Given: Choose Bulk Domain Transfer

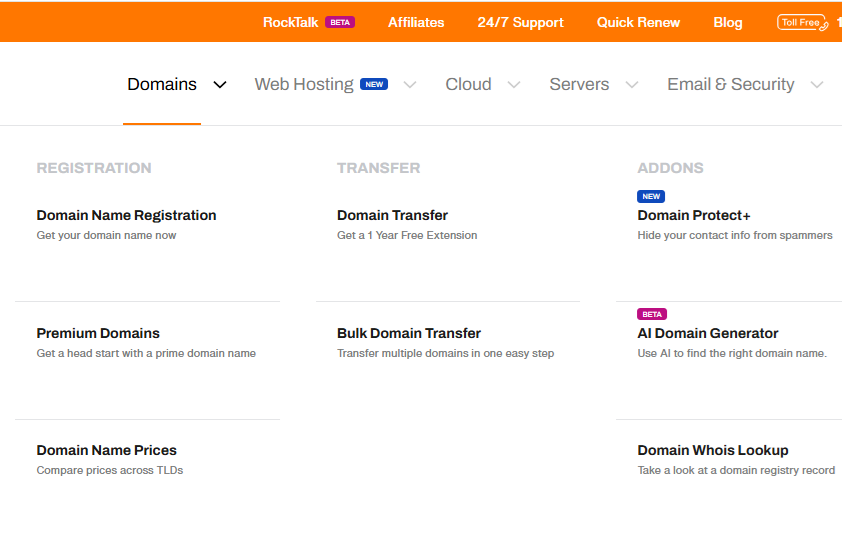Looking at the screenshot, I should (x=409, y=333).
